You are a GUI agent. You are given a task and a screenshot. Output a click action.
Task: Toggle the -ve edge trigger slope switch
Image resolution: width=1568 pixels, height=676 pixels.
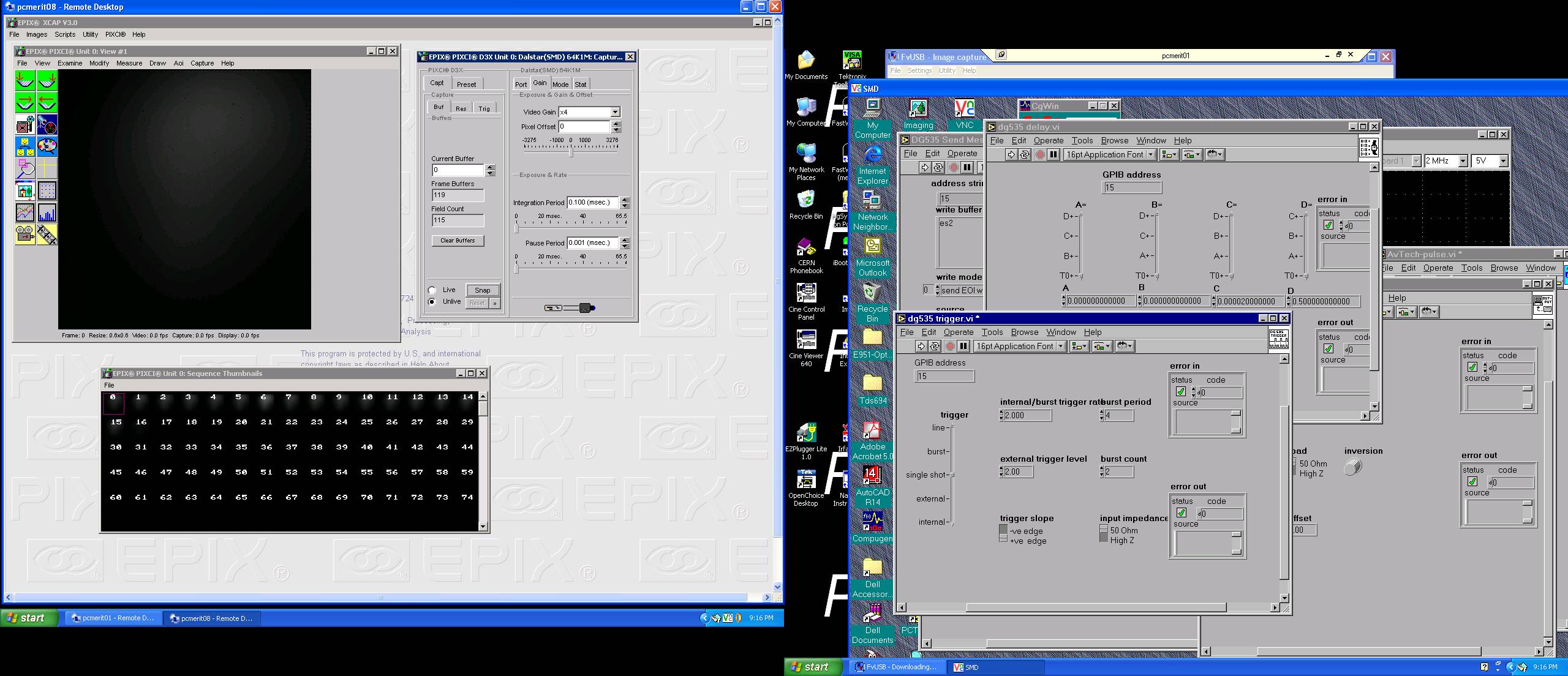click(1003, 533)
